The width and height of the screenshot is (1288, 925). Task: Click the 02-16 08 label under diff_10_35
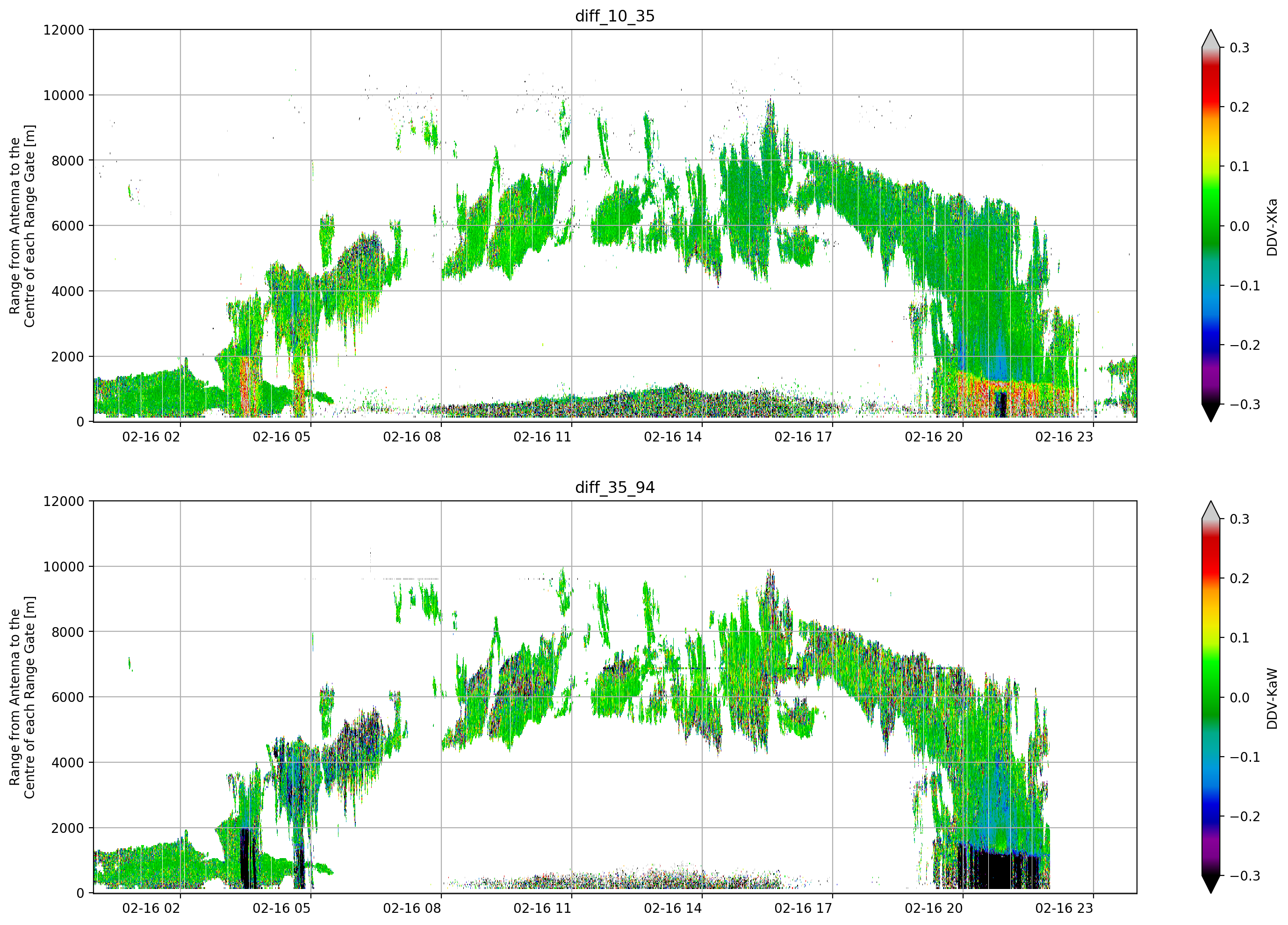click(x=412, y=437)
